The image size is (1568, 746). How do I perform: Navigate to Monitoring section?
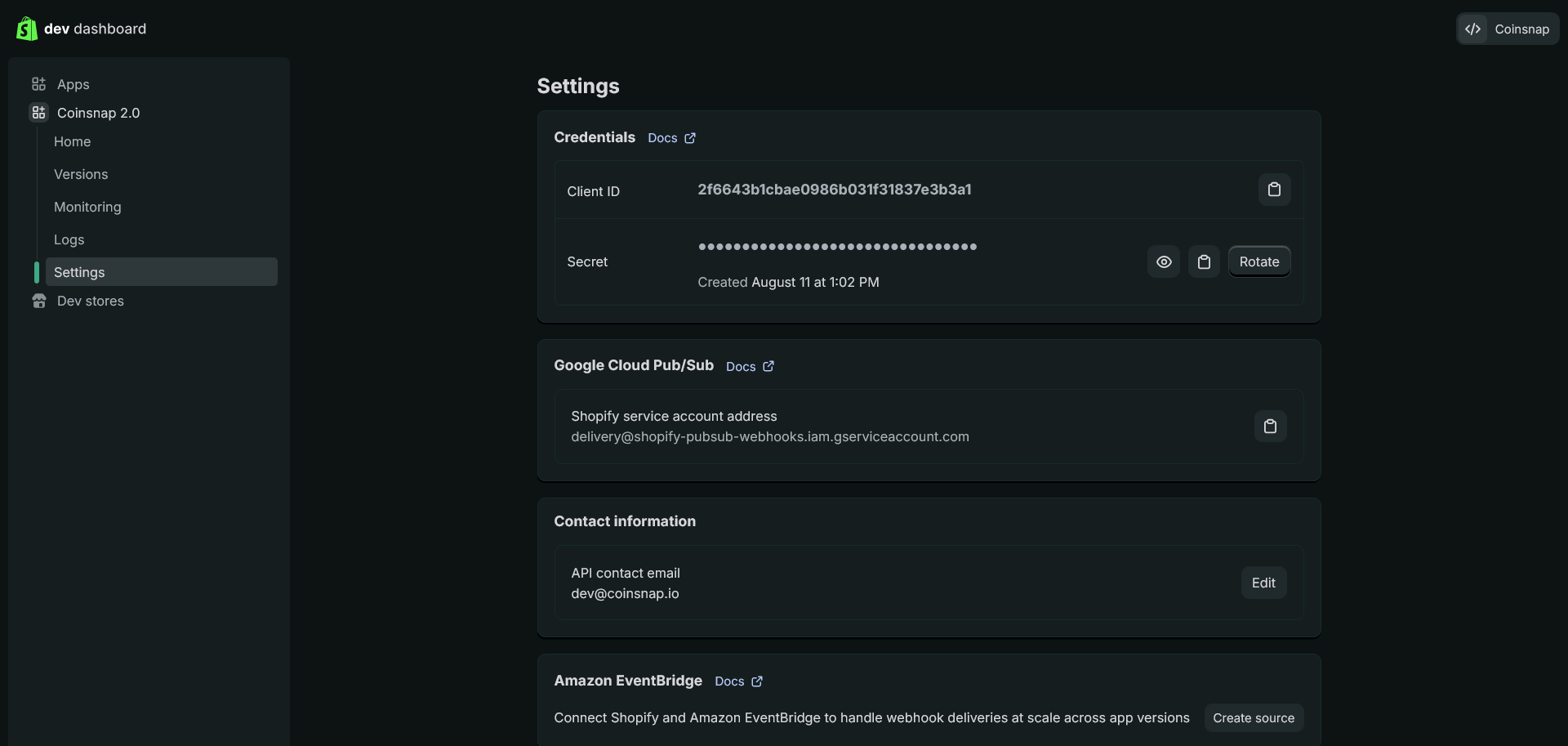(x=87, y=207)
